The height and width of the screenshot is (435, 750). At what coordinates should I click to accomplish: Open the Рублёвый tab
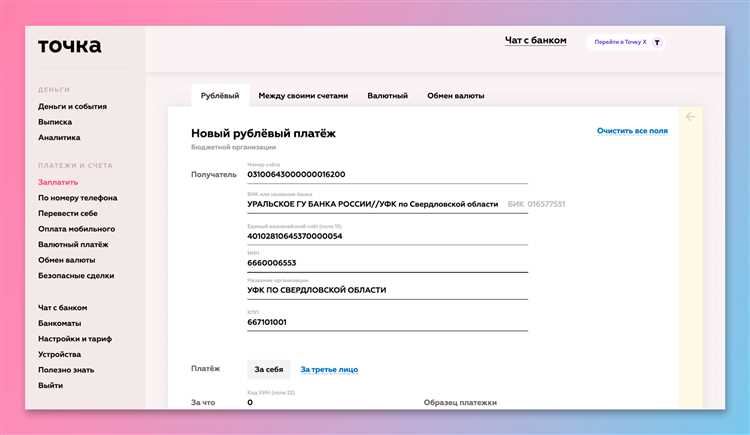click(220, 96)
